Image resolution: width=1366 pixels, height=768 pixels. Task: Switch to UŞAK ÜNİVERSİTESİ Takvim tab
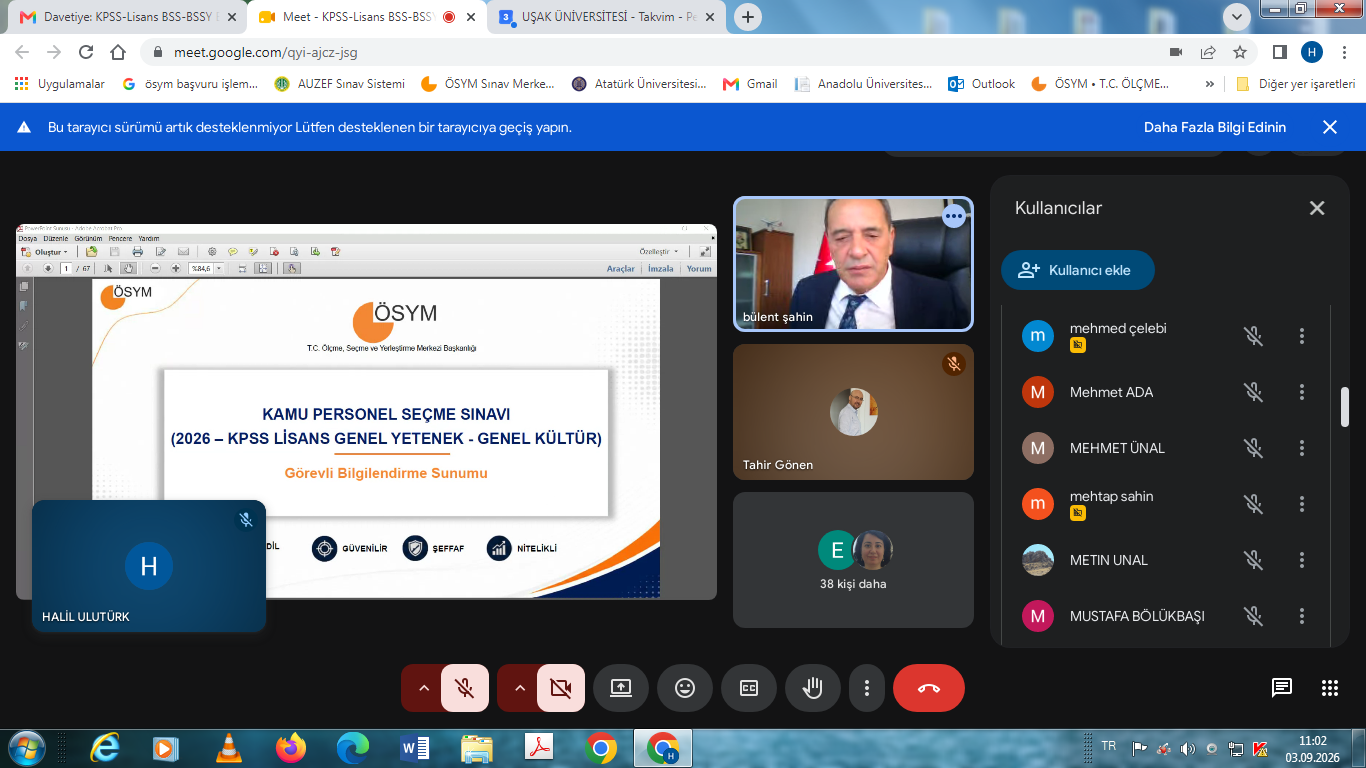click(x=608, y=17)
